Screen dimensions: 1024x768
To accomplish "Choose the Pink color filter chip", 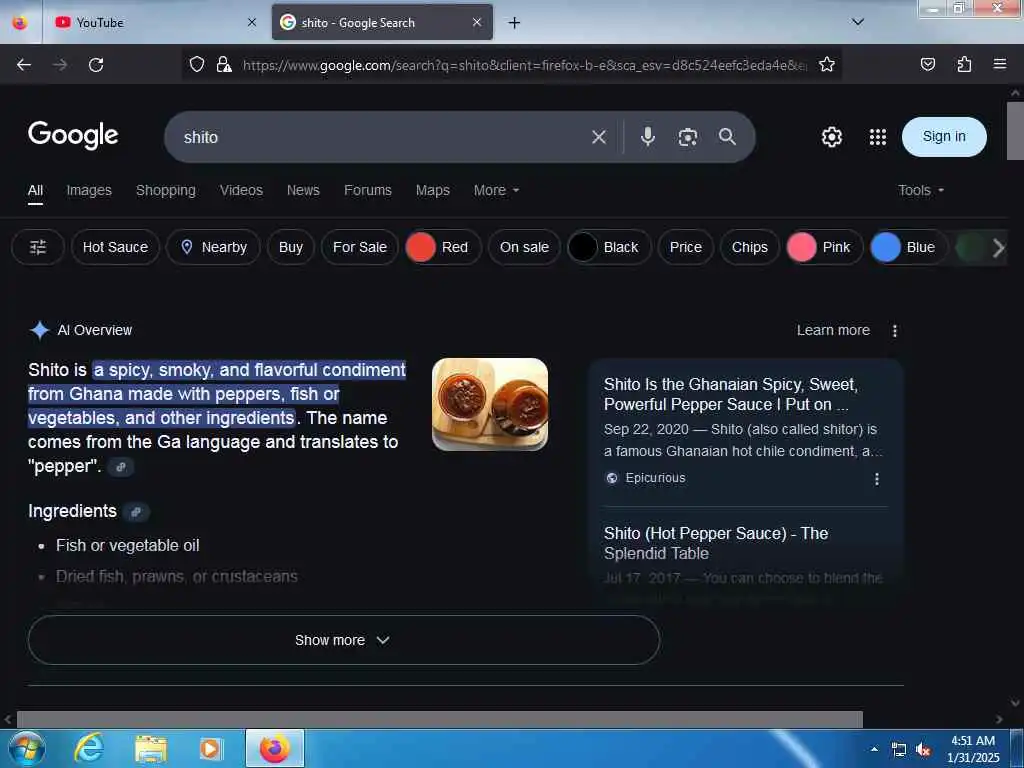I will (x=824, y=247).
